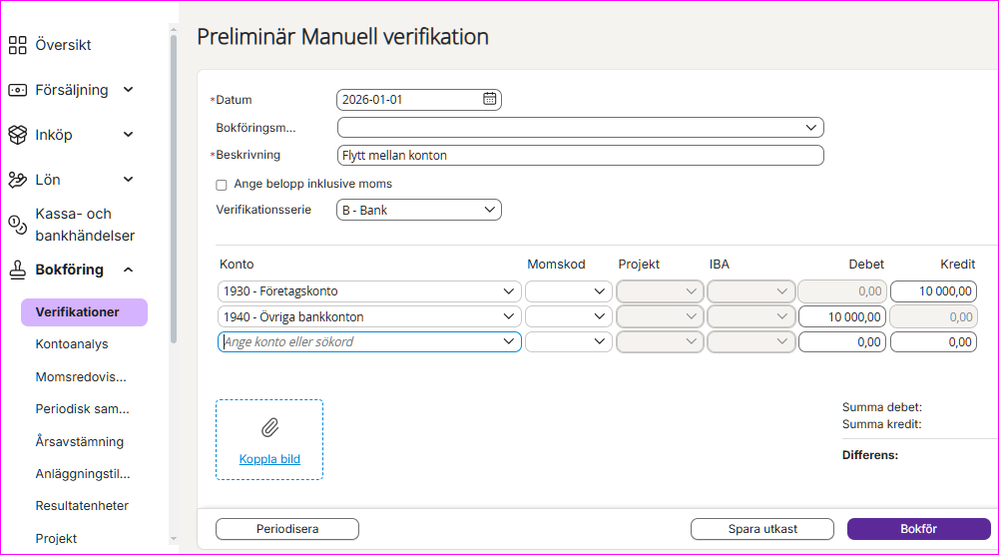Open the Översikt dashboard icon
The image size is (999, 555).
click(x=18, y=45)
